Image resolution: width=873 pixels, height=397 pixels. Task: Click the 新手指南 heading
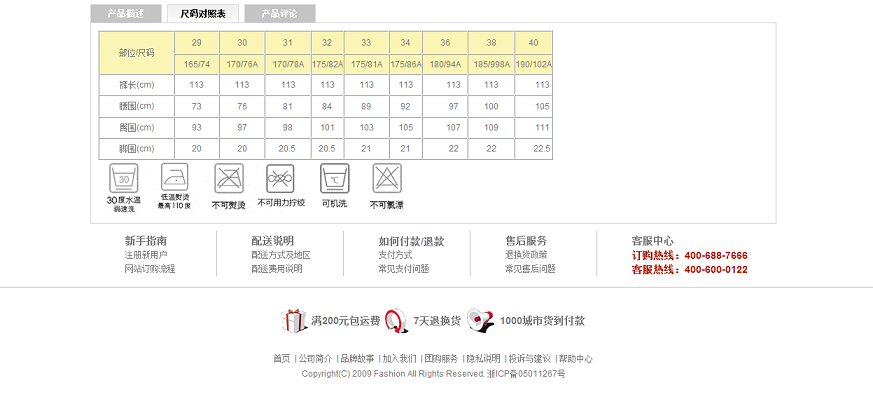pyautogui.click(x=146, y=241)
